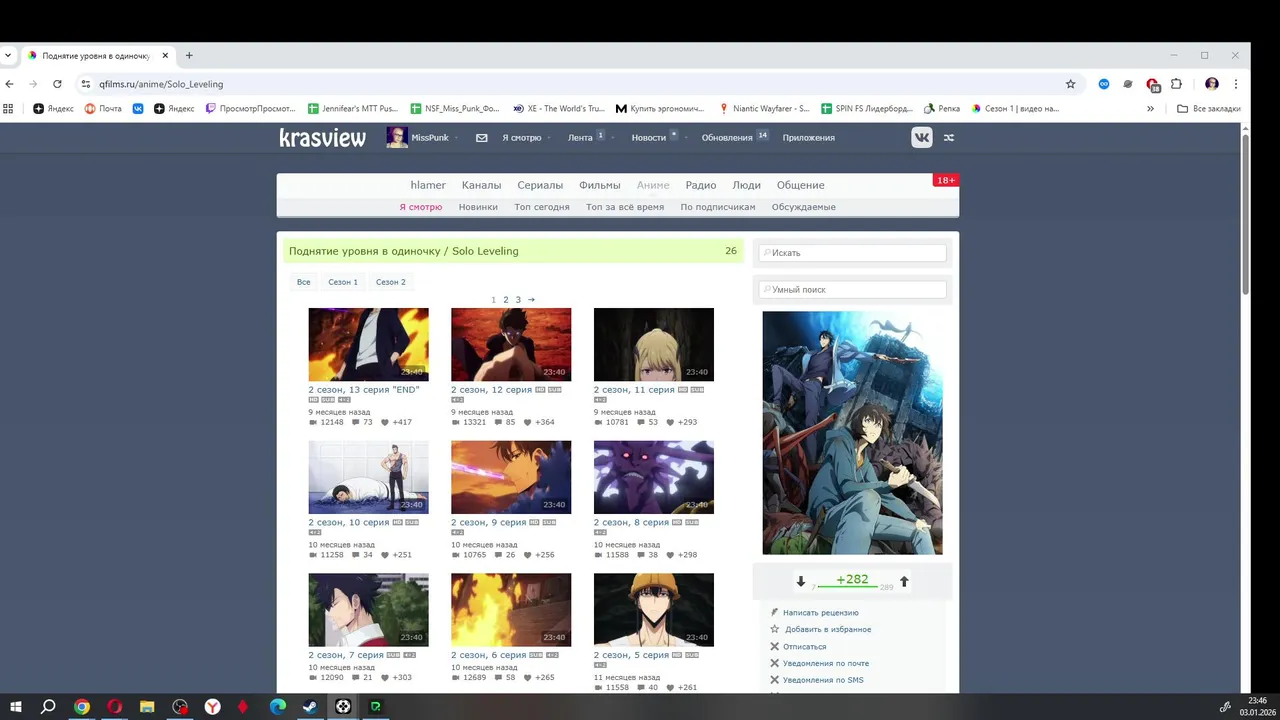This screenshot has width=1280, height=720.
Task: Go back in browser history
Action: [10, 84]
